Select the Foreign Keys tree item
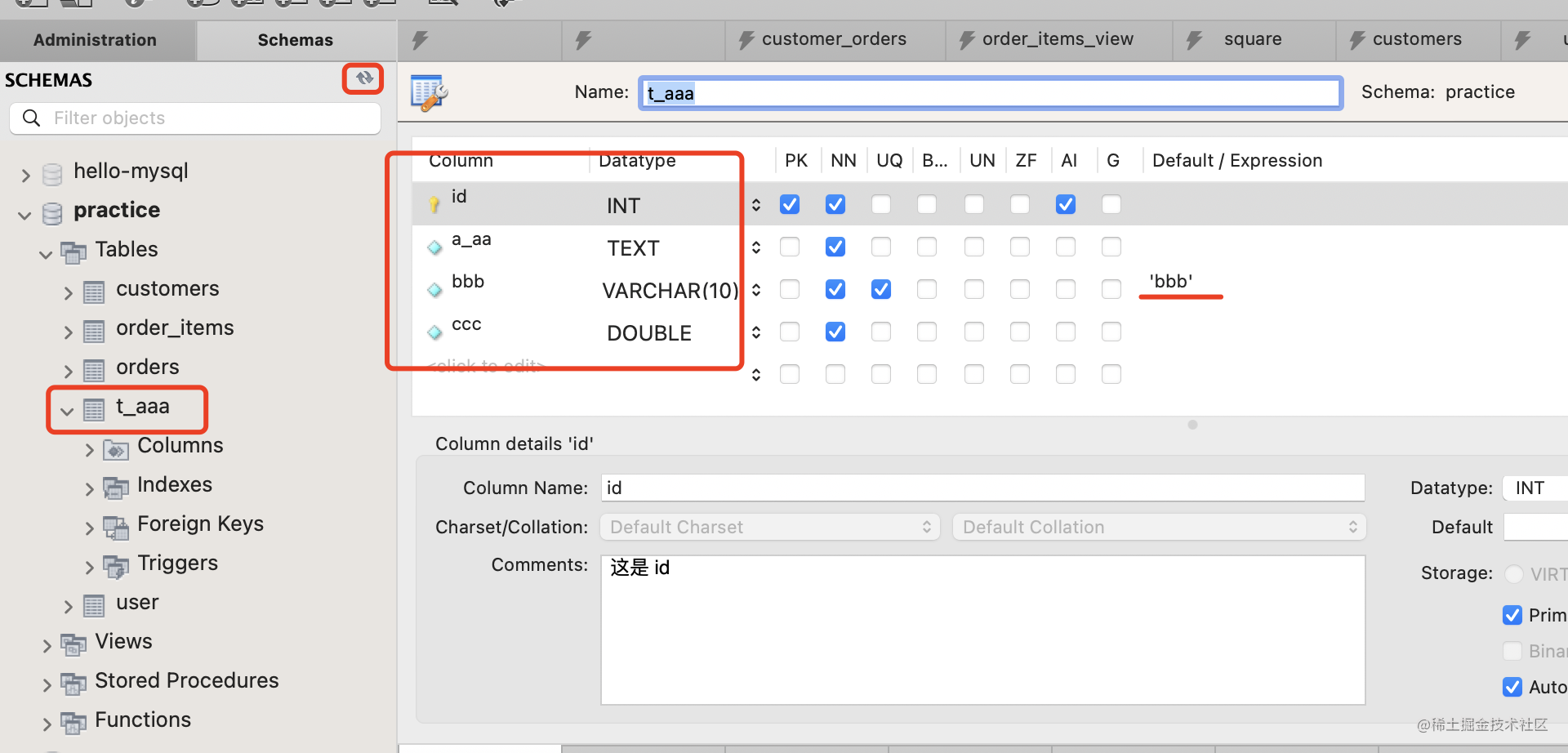This screenshot has width=1568, height=753. pos(200,524)
